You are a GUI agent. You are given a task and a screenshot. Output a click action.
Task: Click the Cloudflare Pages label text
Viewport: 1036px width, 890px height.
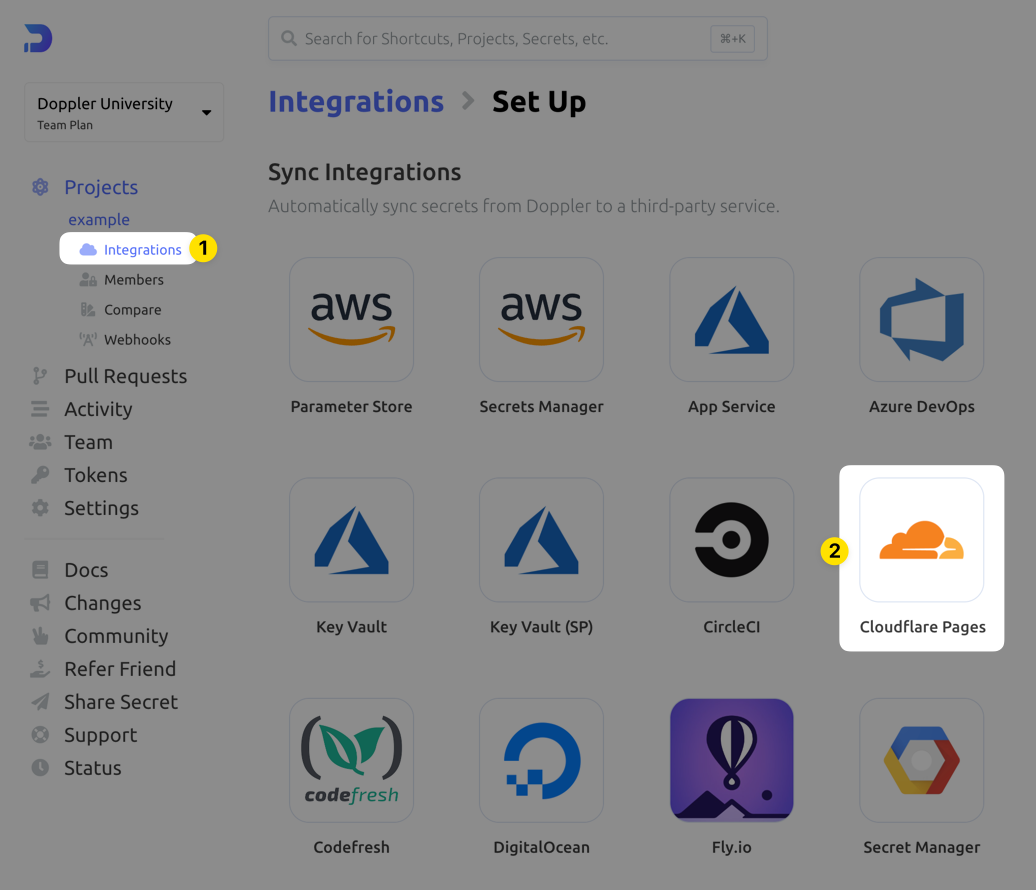[x=922, y=627]
